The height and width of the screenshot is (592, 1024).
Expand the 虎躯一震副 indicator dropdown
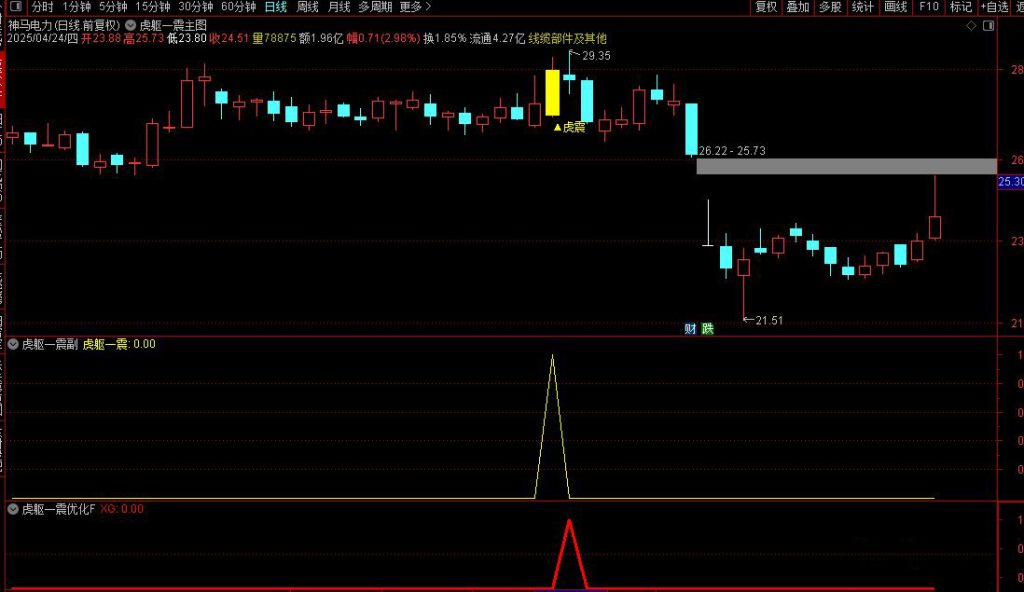tap(13, 344)
